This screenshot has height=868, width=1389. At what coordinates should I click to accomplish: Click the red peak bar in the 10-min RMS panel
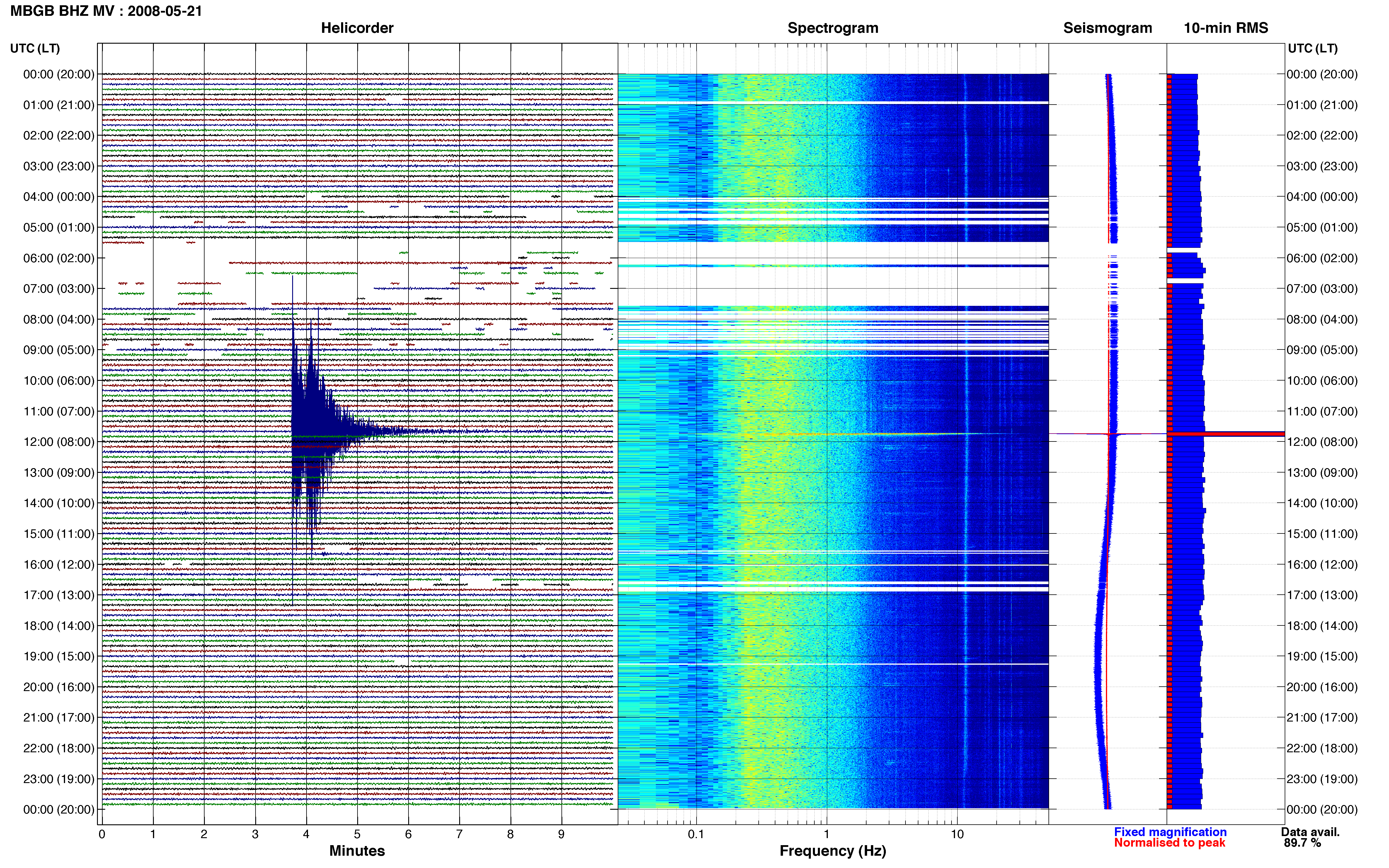pos(1226,434)
